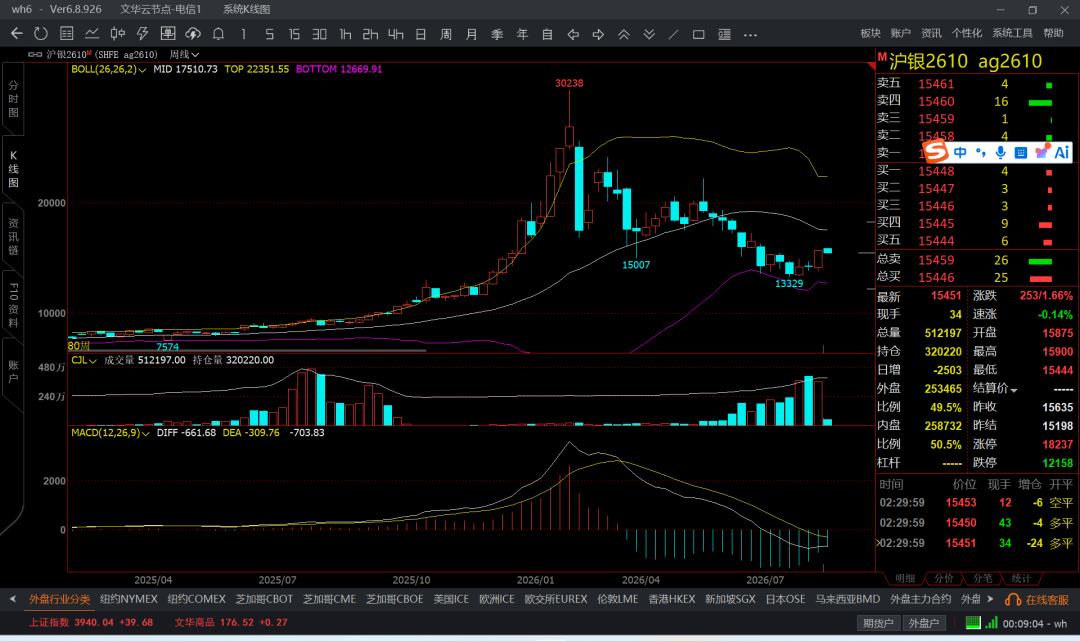Switch to the 1h period
Viewport: 1080px width, 641px height.
[345, 34]
